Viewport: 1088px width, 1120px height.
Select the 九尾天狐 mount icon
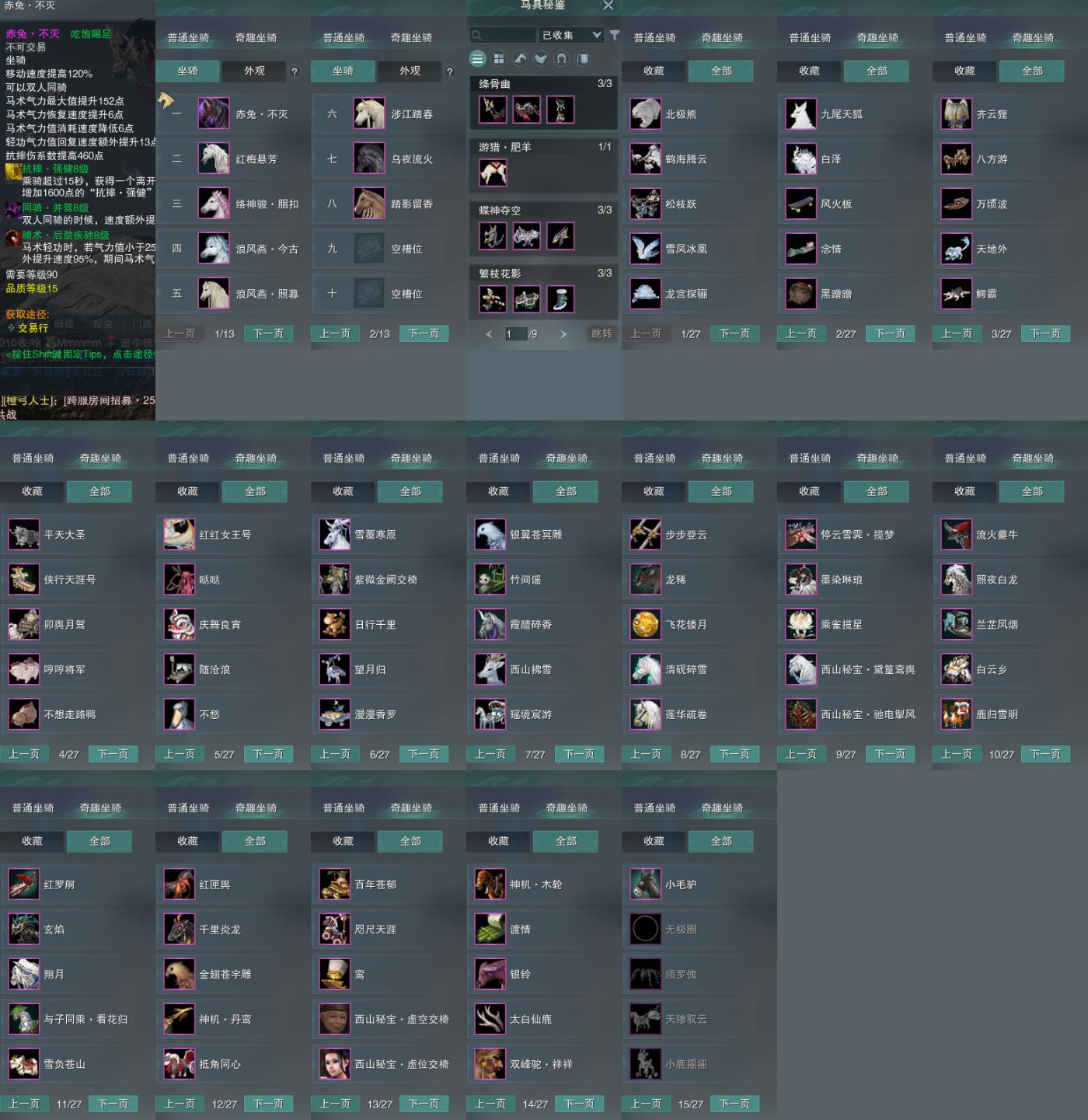click(800, 113)
